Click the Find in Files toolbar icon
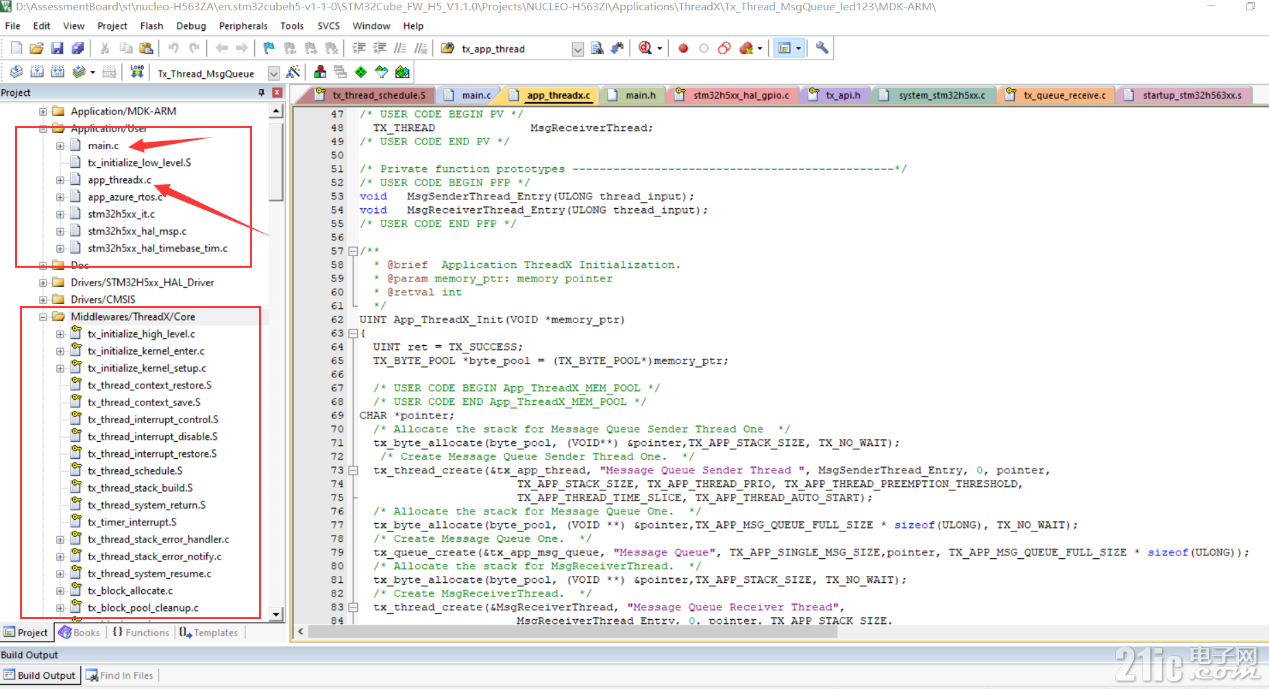Screen dimensions: 1269x689 pos(447,48)
